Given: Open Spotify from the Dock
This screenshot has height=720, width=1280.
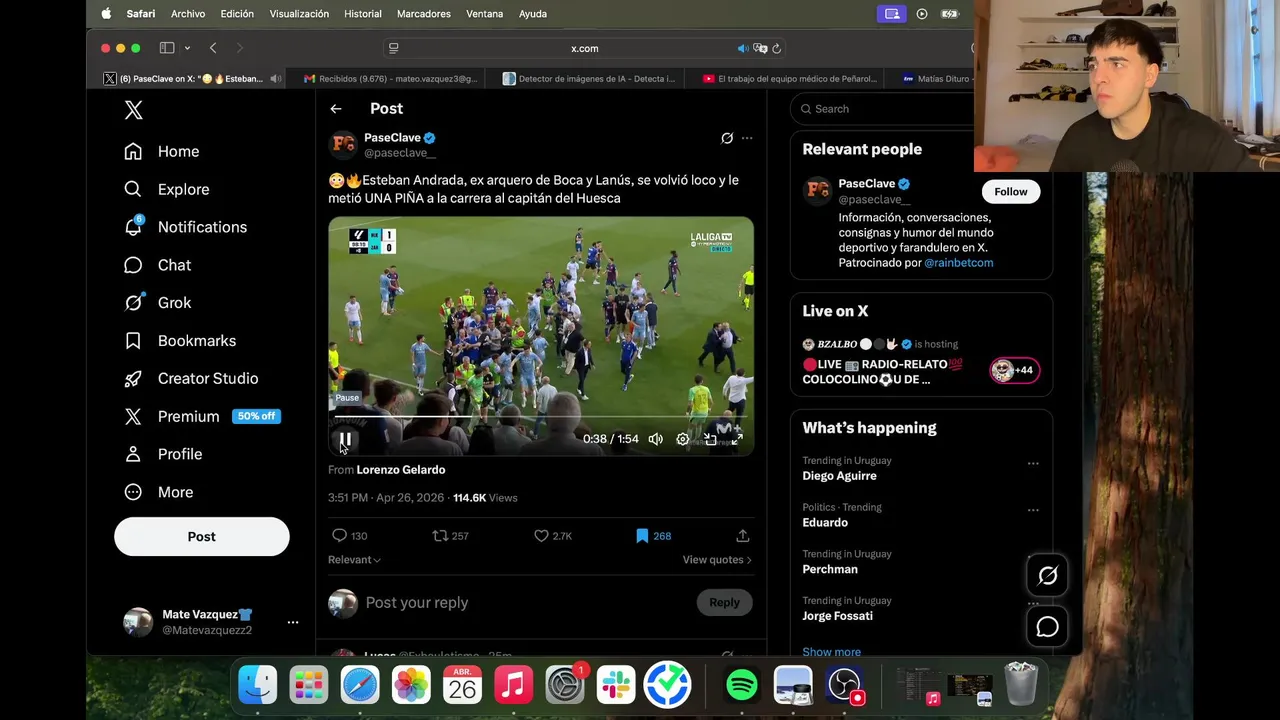Looking at the screenshot, I should [x=741, y=685].
